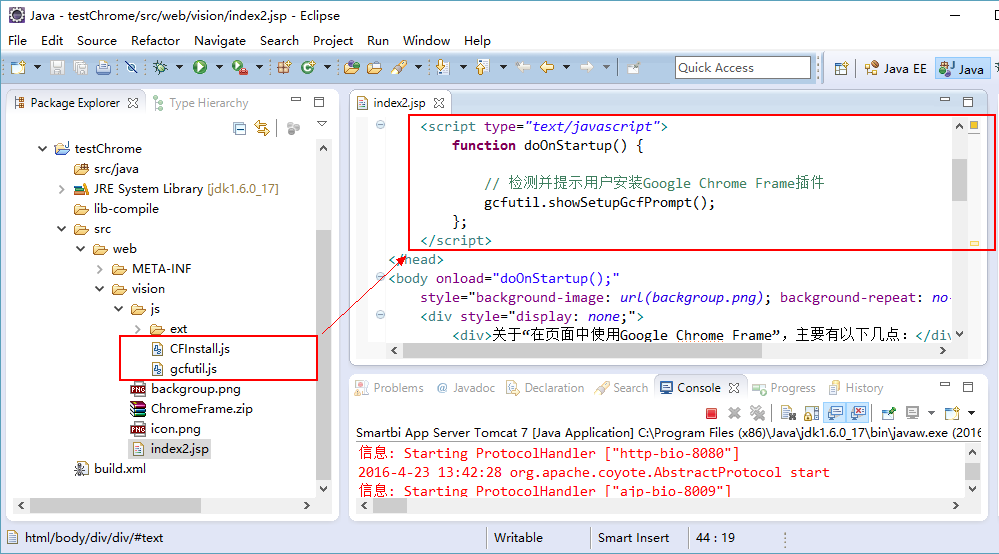The height and width of the screenshot is (554, 999).
Task: Click the console horizontal scrollbar thumb
Action: click(x=390, y=506)
